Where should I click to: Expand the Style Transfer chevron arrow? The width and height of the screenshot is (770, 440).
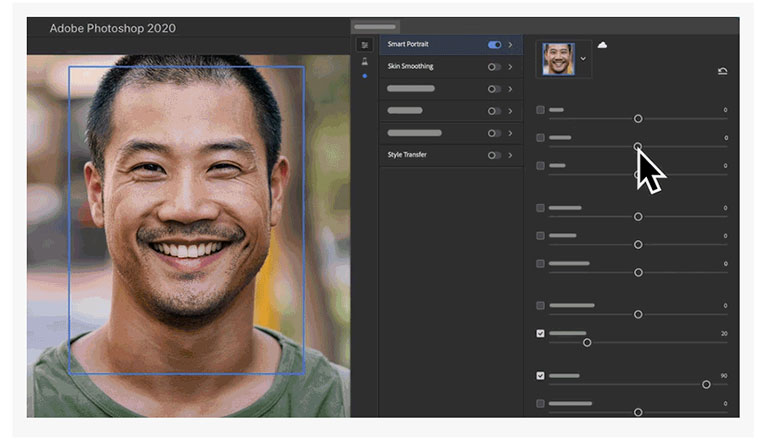tap(510, 155)
